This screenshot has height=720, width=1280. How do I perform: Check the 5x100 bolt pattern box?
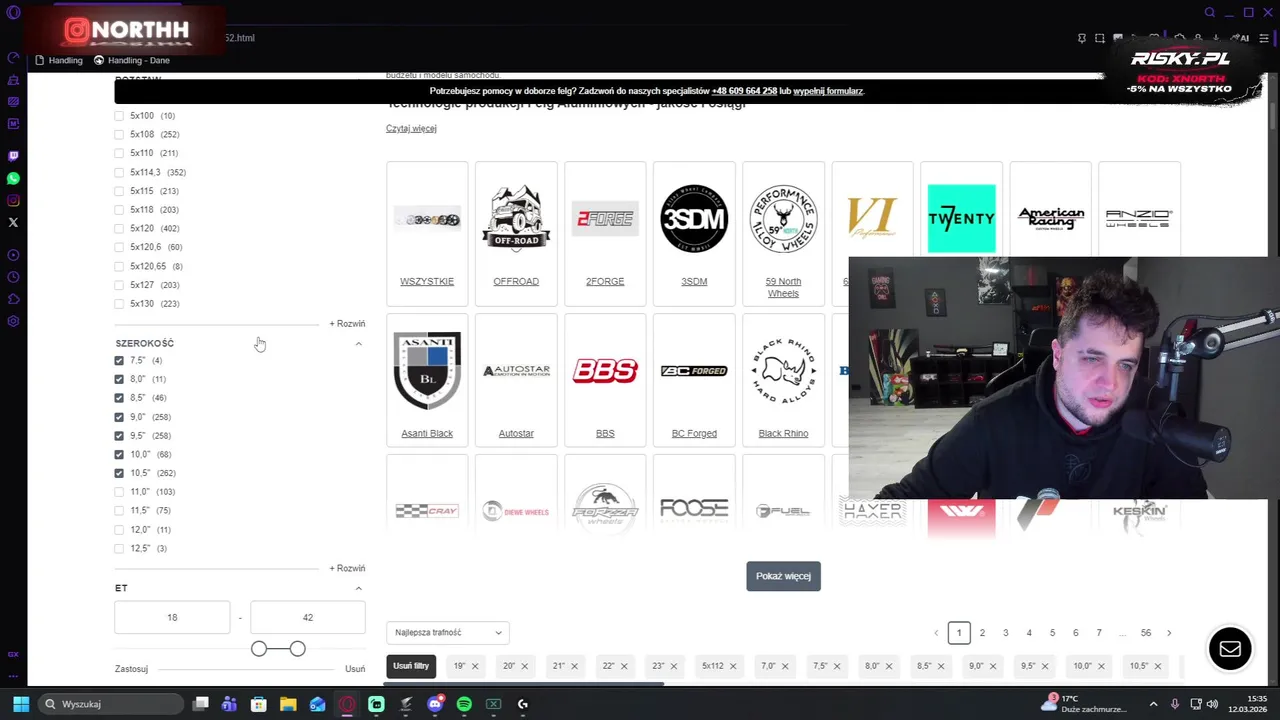pos(119,116)
